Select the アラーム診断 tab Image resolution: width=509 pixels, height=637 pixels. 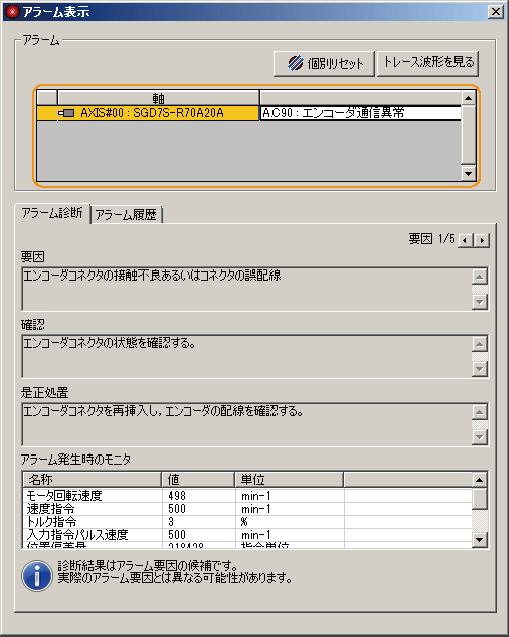point(52,213)
